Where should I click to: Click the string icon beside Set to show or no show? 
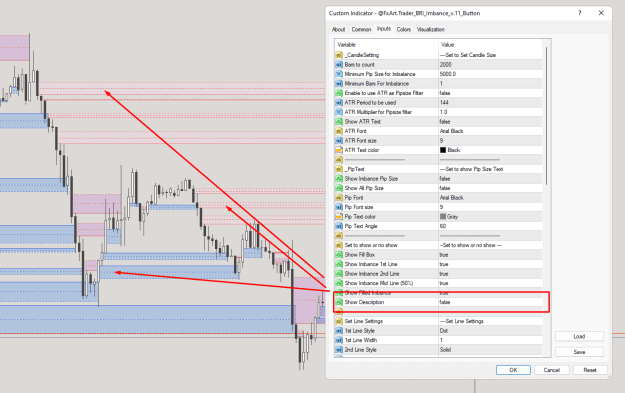tap(339, 245)
